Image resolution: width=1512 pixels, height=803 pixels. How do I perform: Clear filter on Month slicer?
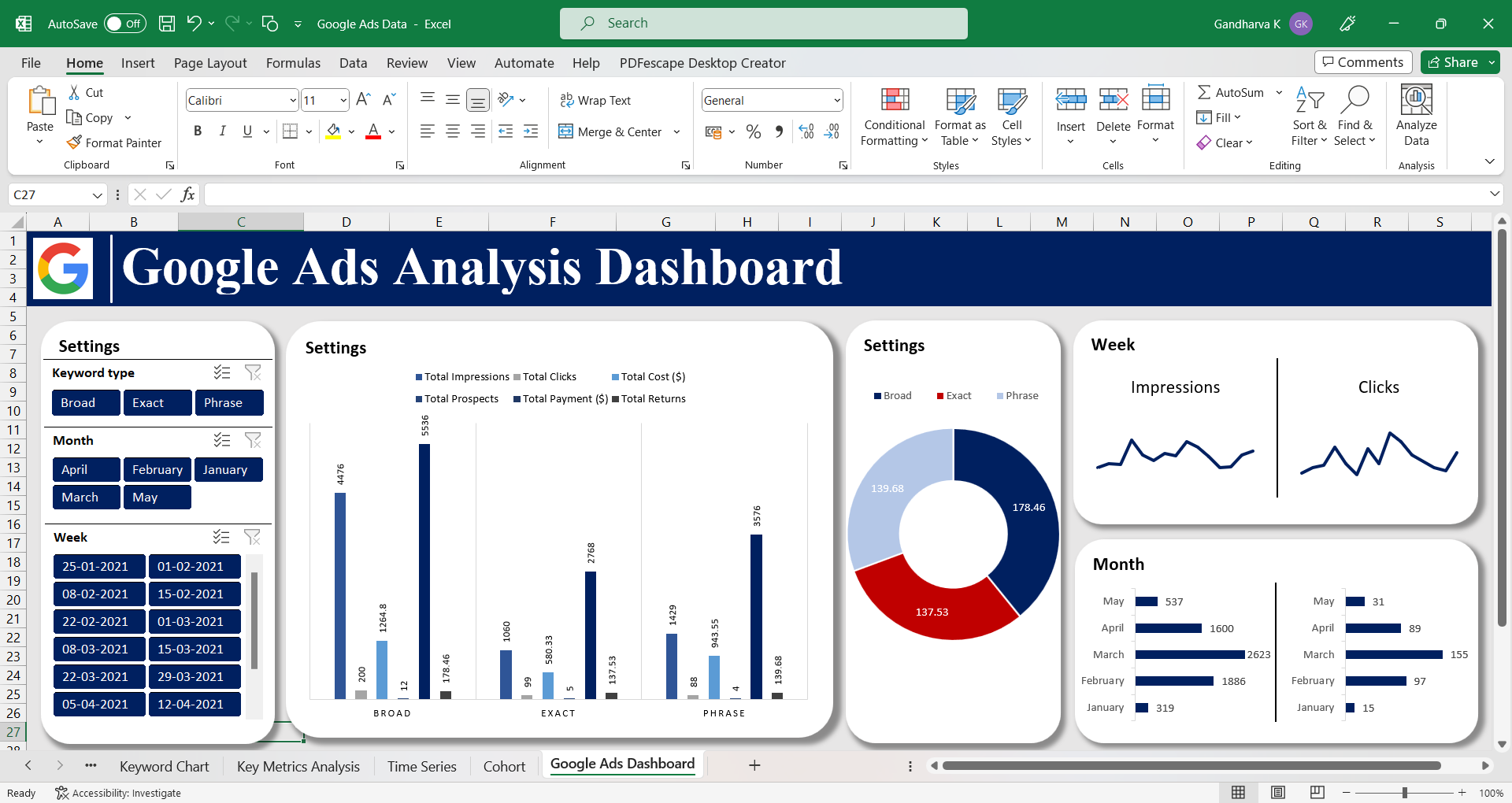(253, 440)
